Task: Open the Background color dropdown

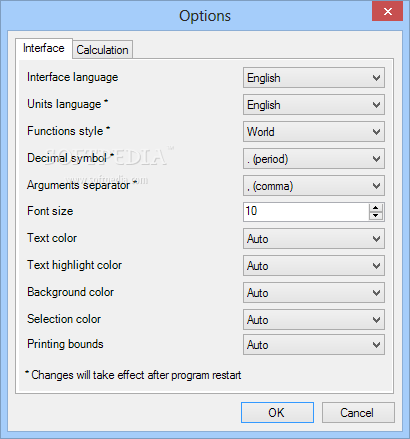Action: click(314, 293)
